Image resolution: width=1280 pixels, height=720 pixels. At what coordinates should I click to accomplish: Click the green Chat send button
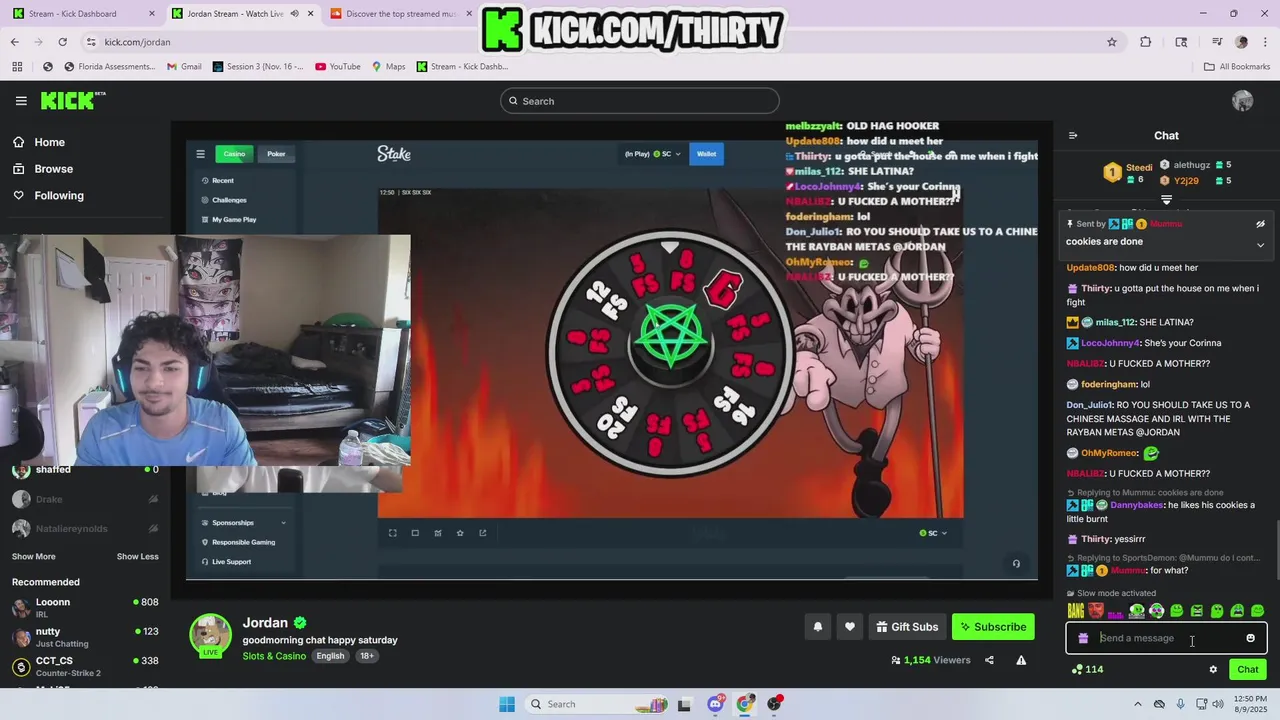coord(1248,669)
